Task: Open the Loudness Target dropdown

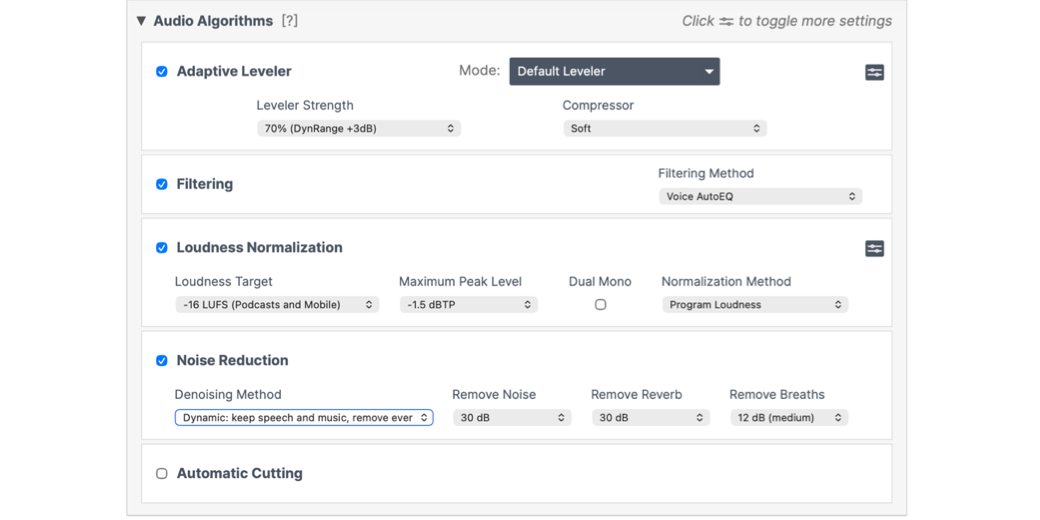Action: click(x=277, y=305)
